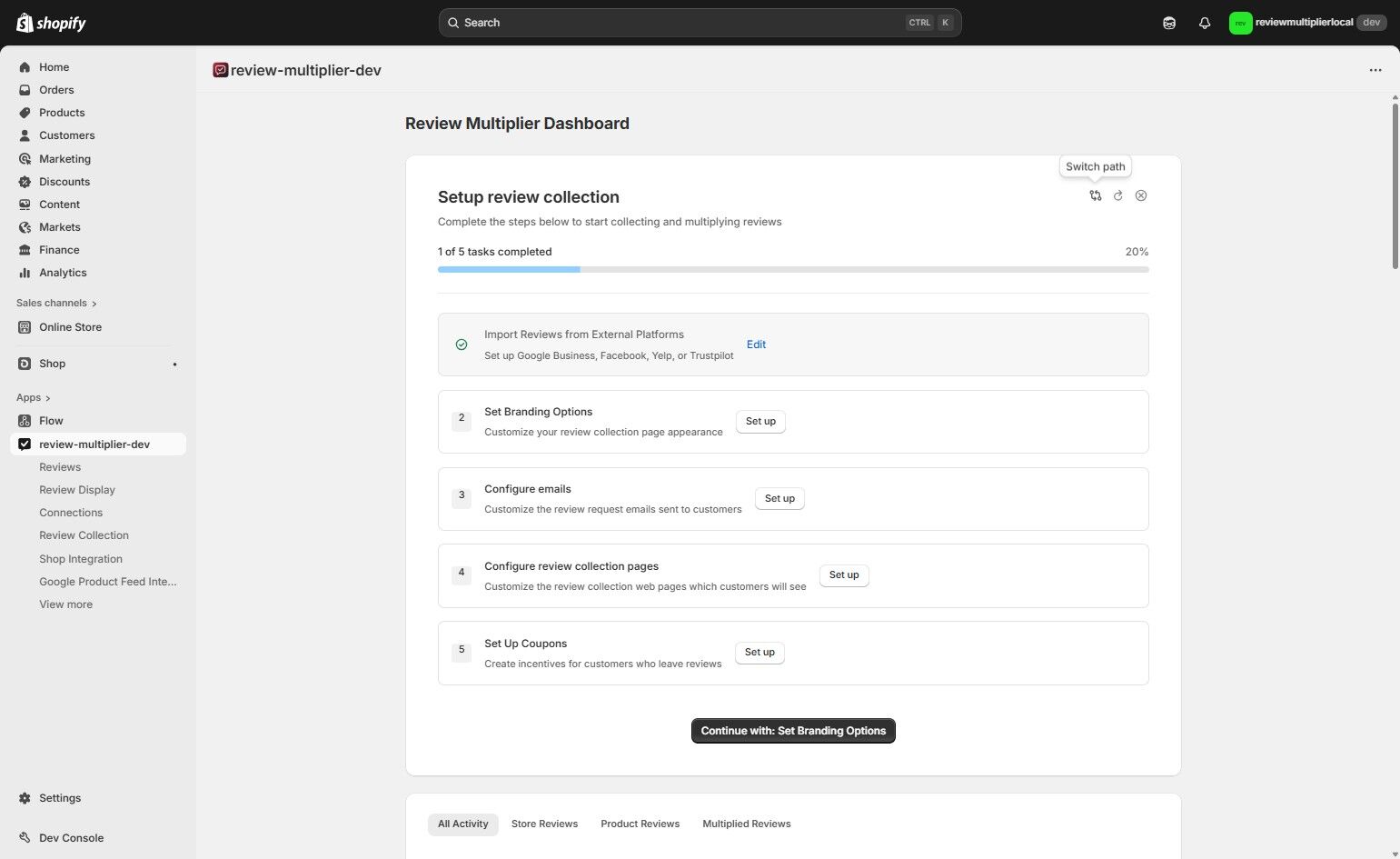Click the green completed checkmark on Import Reviews step
This screenshot has height=859, width=1400.
[x=461, y=345]
